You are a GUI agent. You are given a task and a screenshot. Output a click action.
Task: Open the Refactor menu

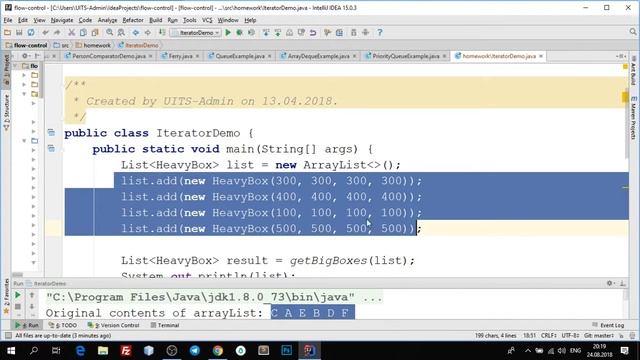click(133, 20)
